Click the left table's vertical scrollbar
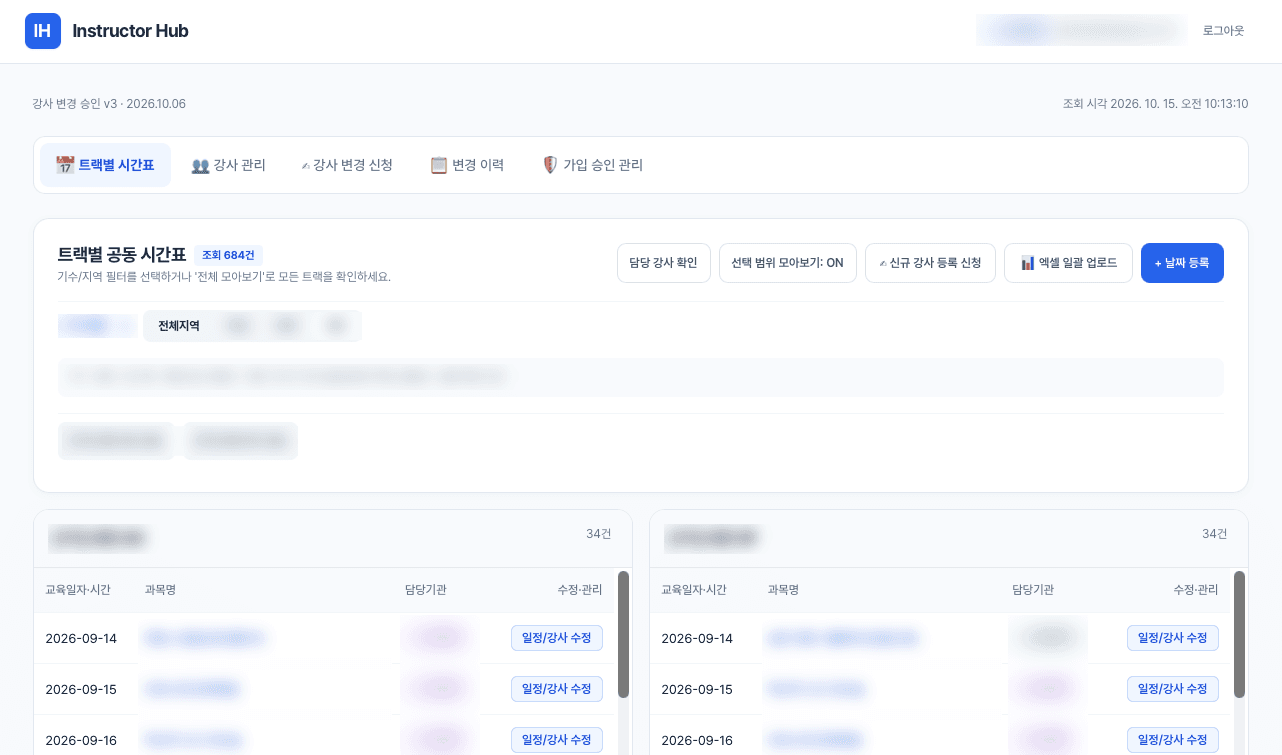Viewport: 1282px width, 755px height. [623, 634]
